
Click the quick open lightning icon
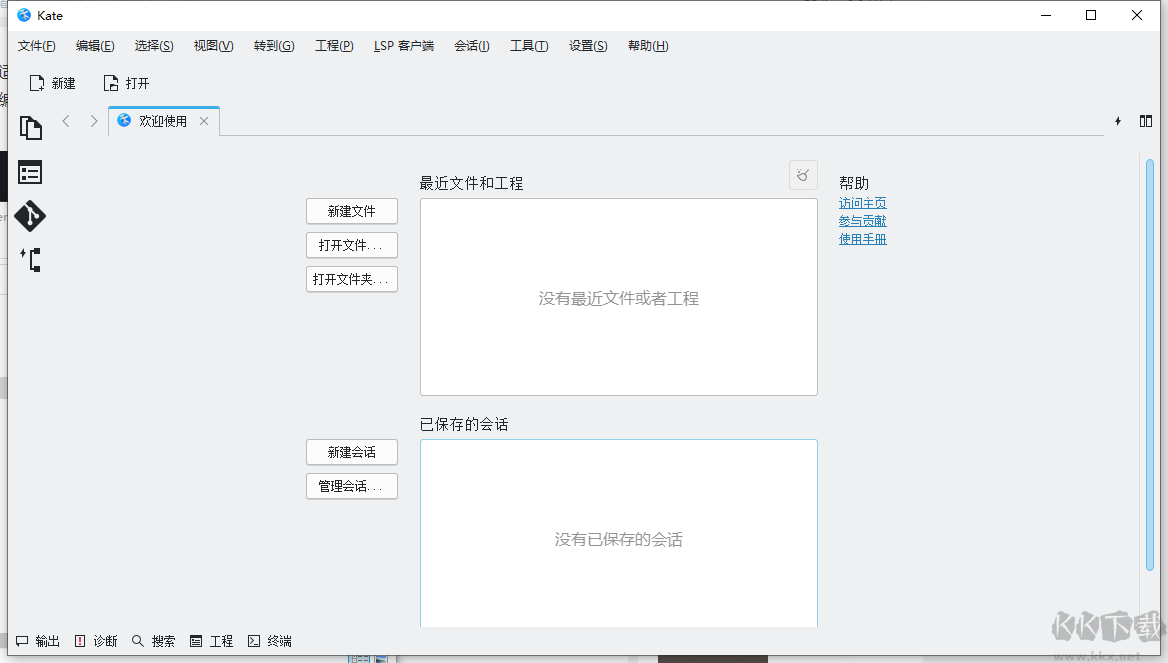click(1118, 121)
